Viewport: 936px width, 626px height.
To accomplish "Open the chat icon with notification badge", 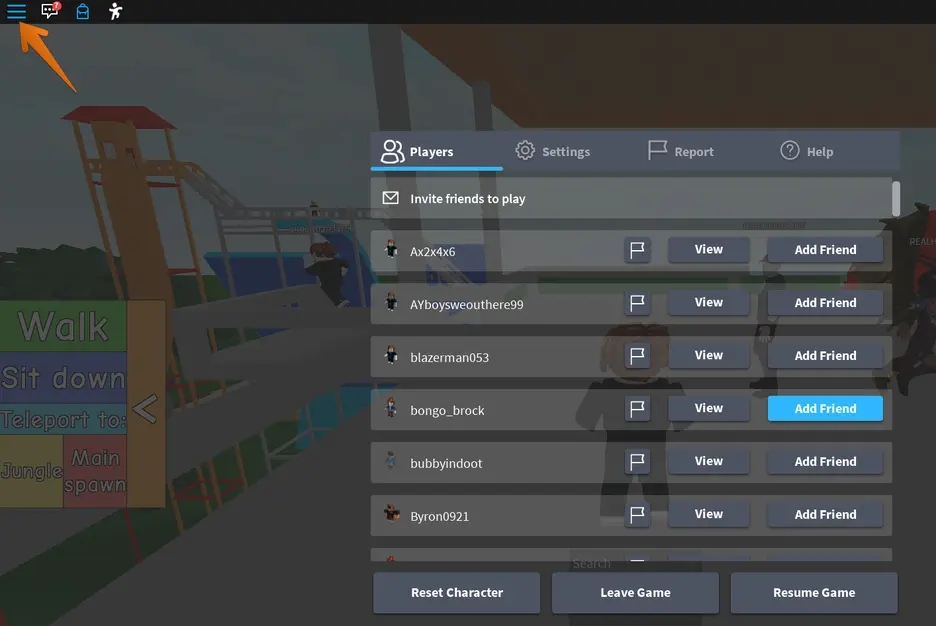I will 50,10.
